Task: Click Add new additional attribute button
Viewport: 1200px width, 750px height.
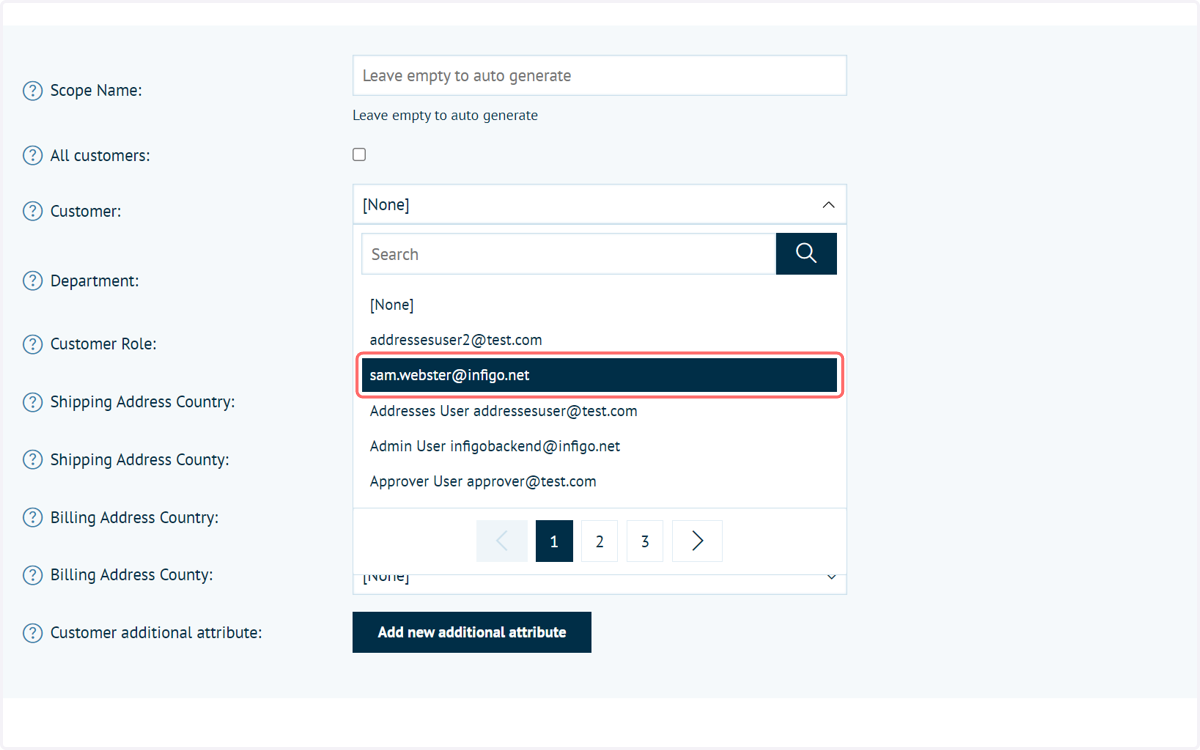Action: 472,632
